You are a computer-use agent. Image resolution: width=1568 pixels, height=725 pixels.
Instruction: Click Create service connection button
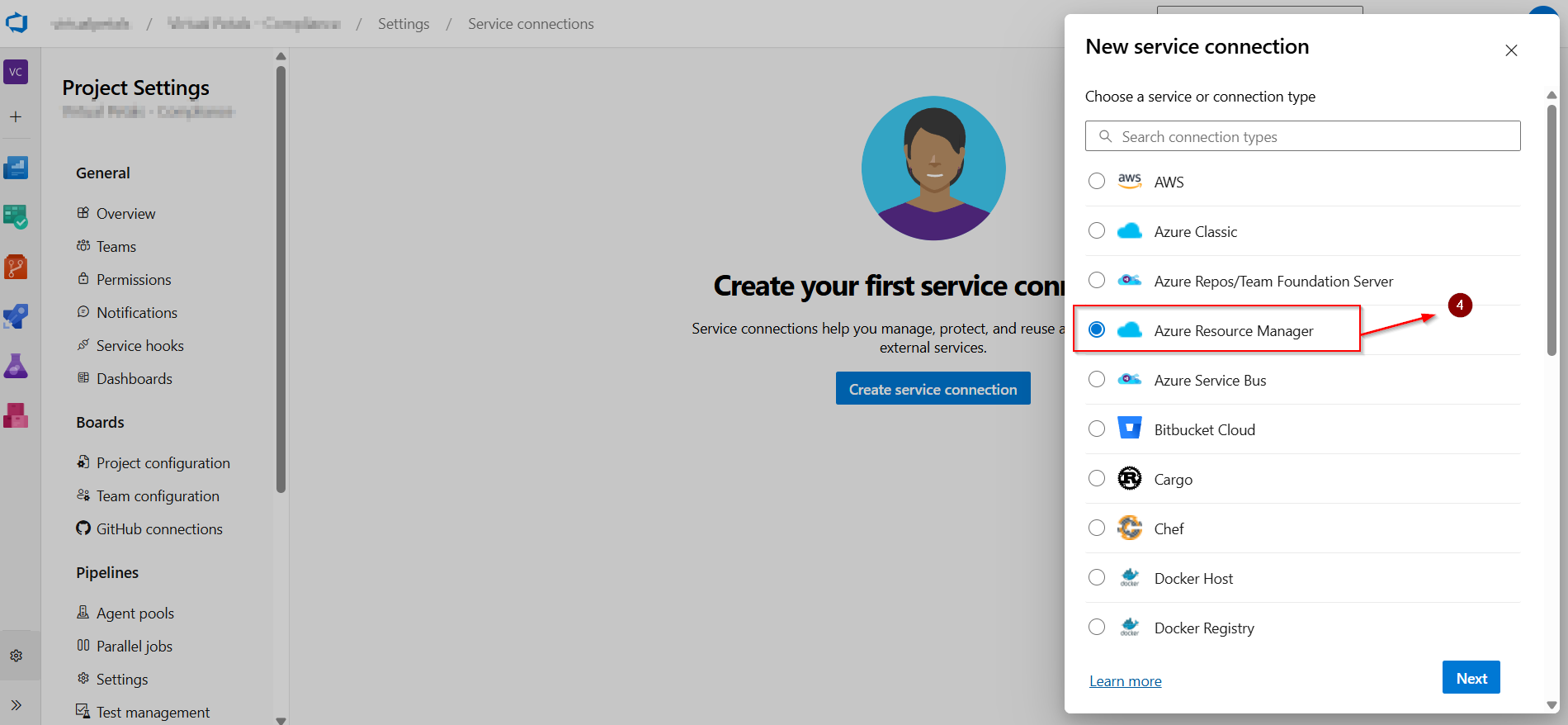tap(933, 389)
